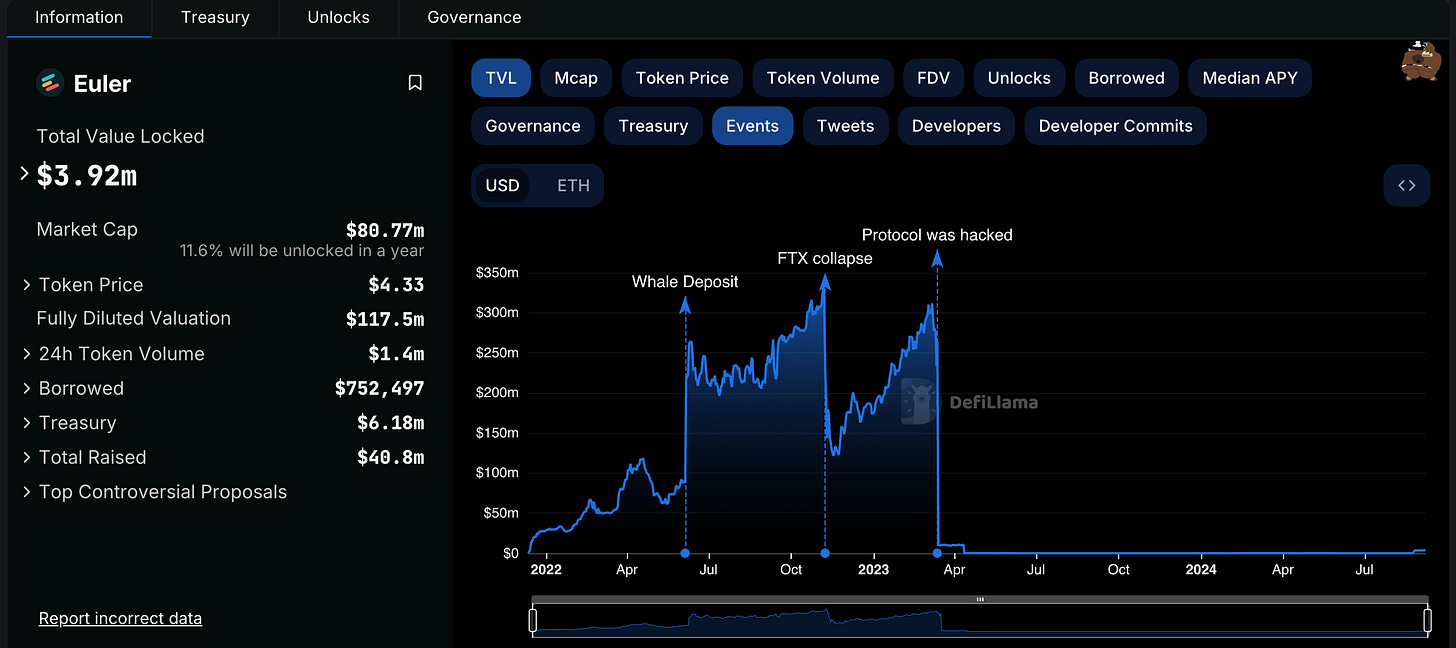The image size is (1456, 648).
Task: Expand the Total Raised row
Action: tap(26, 457)
